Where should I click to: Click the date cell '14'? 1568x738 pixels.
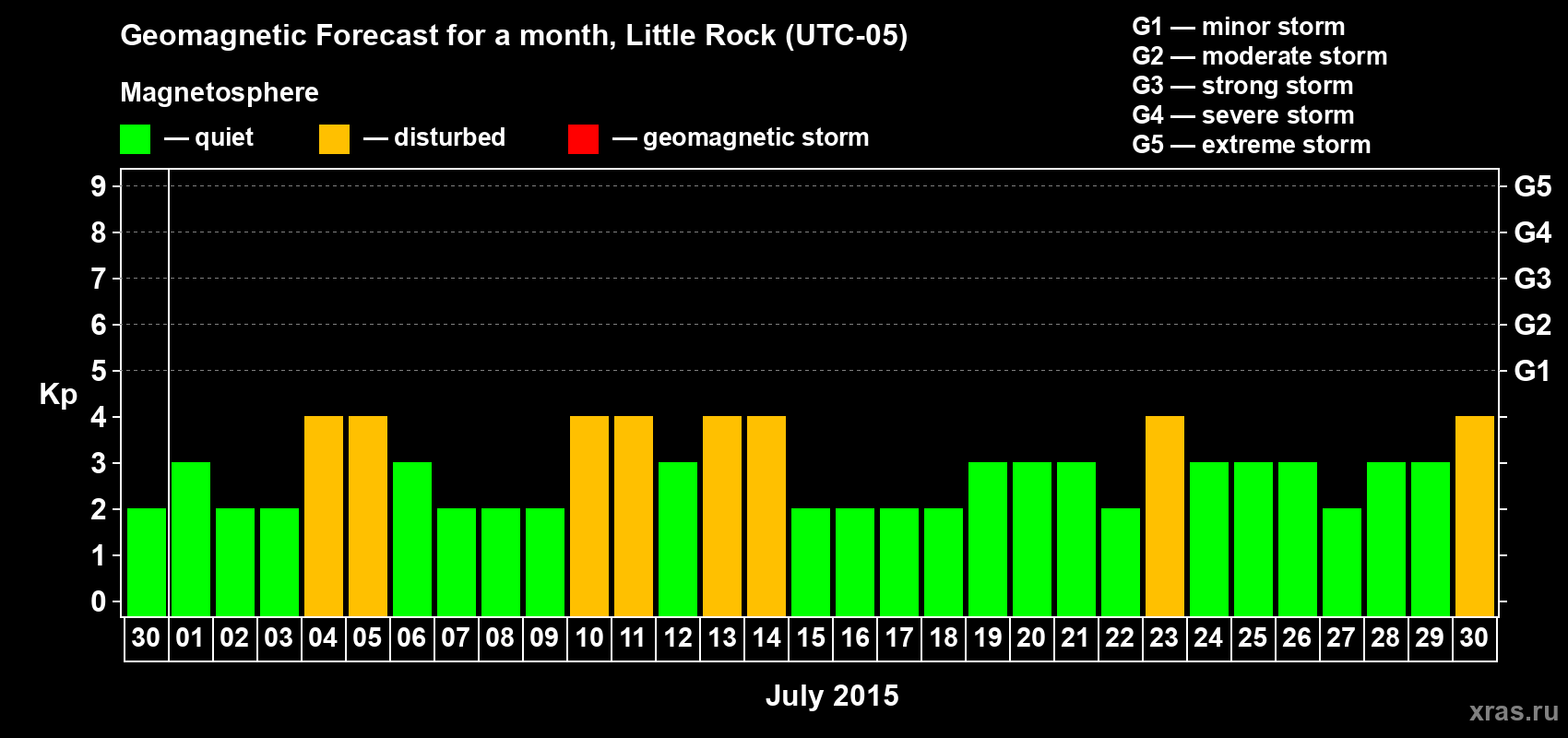coord(766,638)
